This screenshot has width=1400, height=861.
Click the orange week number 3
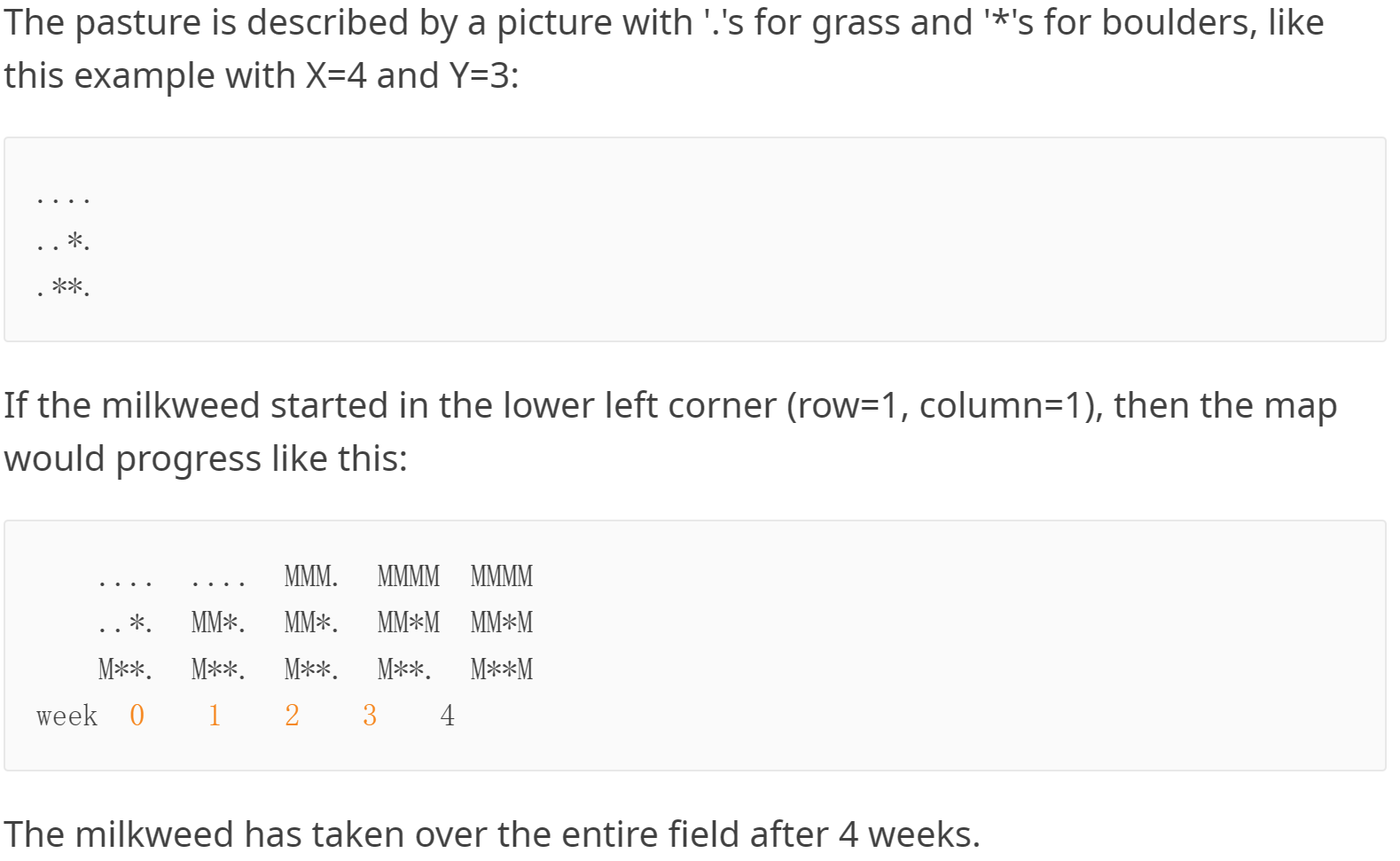coord(370,715)
